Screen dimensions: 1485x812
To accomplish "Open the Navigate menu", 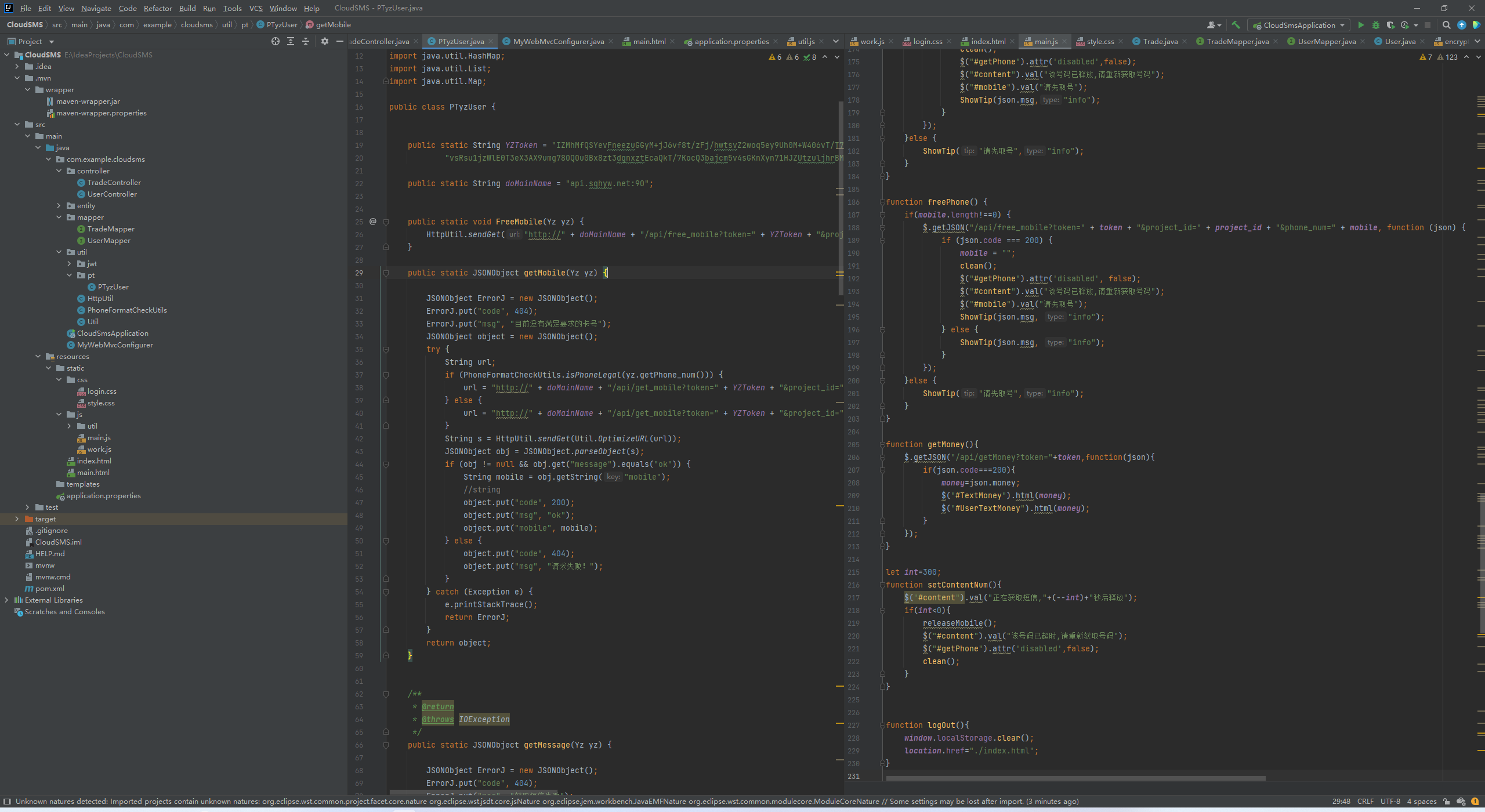I will tap(96, 8).
